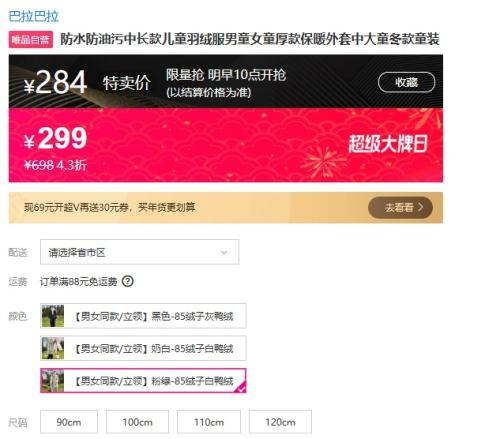Open the 请选择省市区 delivery dropdown
The width and height of the screenshot is (500, 439).
[140, 252]
